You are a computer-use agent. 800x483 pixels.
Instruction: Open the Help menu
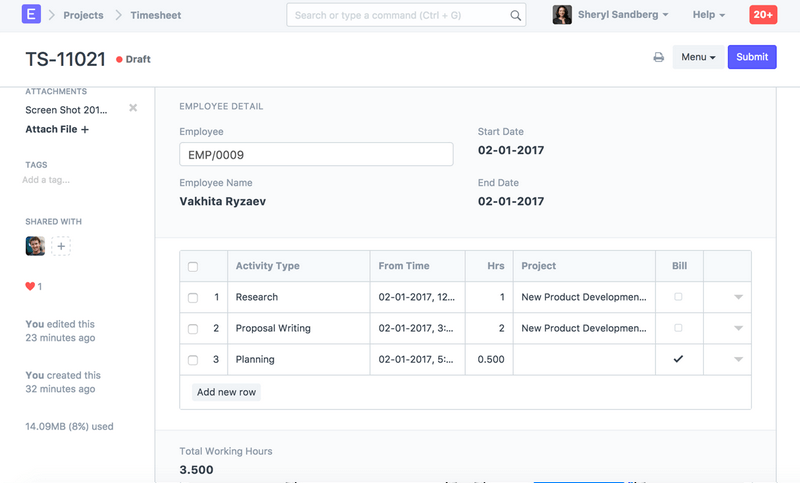click(708, 15)
